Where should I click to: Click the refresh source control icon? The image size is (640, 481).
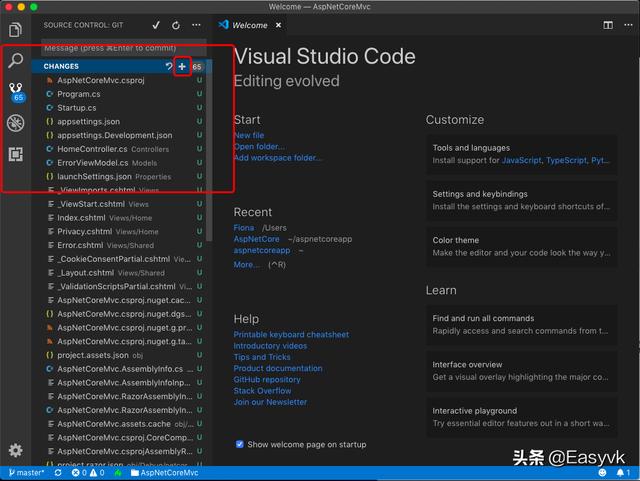click(x=176, y=25)
